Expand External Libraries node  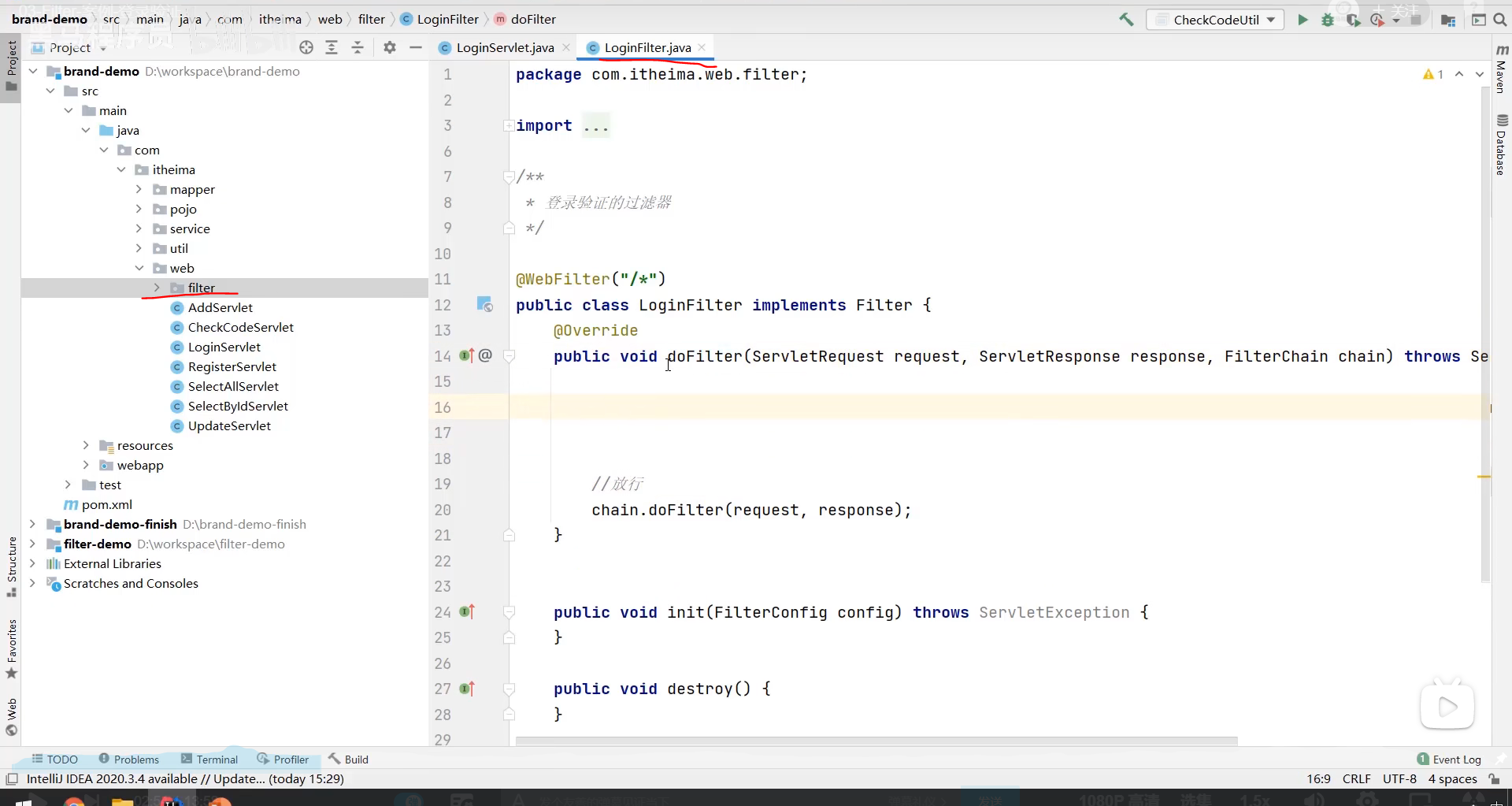(32, 563)
